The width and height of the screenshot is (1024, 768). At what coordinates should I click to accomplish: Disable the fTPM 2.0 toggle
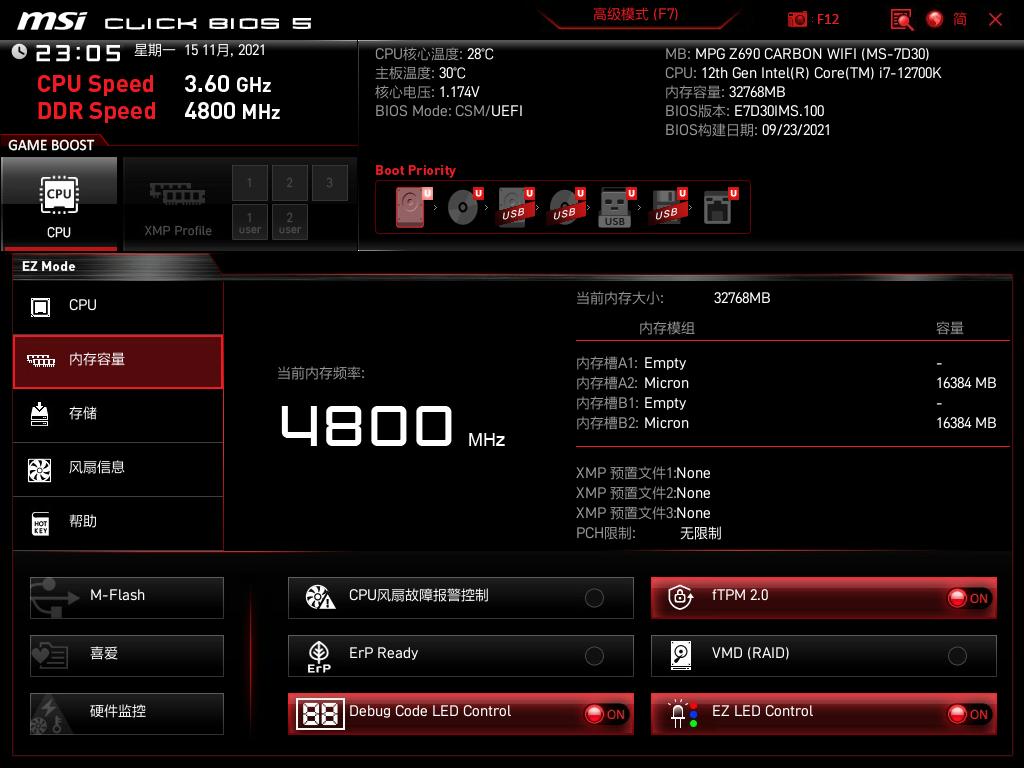[964, 596]
